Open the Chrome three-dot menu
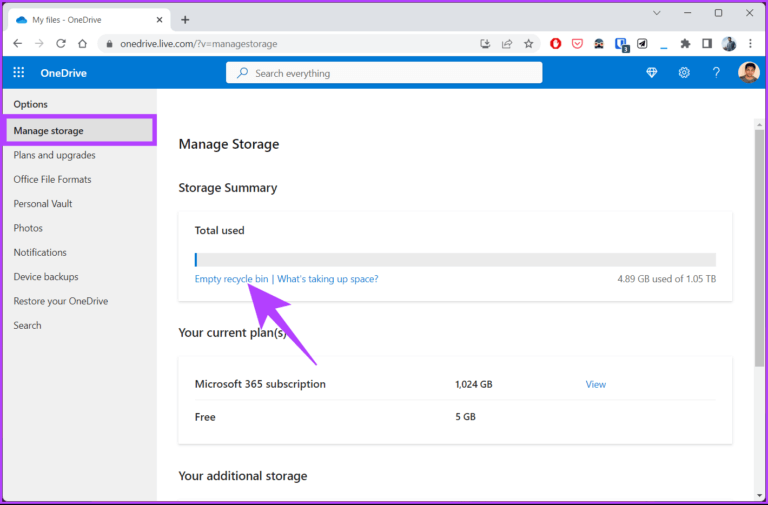768x505 pixels. (x=750, y=44)
